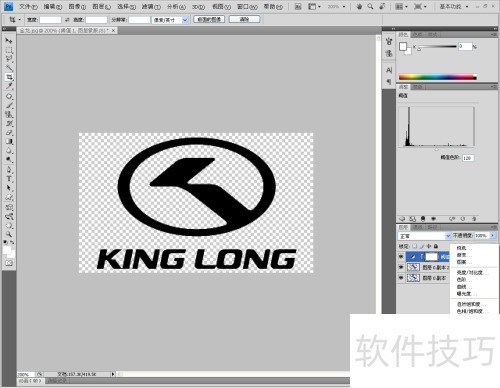Select the History Brush tool
This screenshot has width=500, height=388.
pos(9,123)
